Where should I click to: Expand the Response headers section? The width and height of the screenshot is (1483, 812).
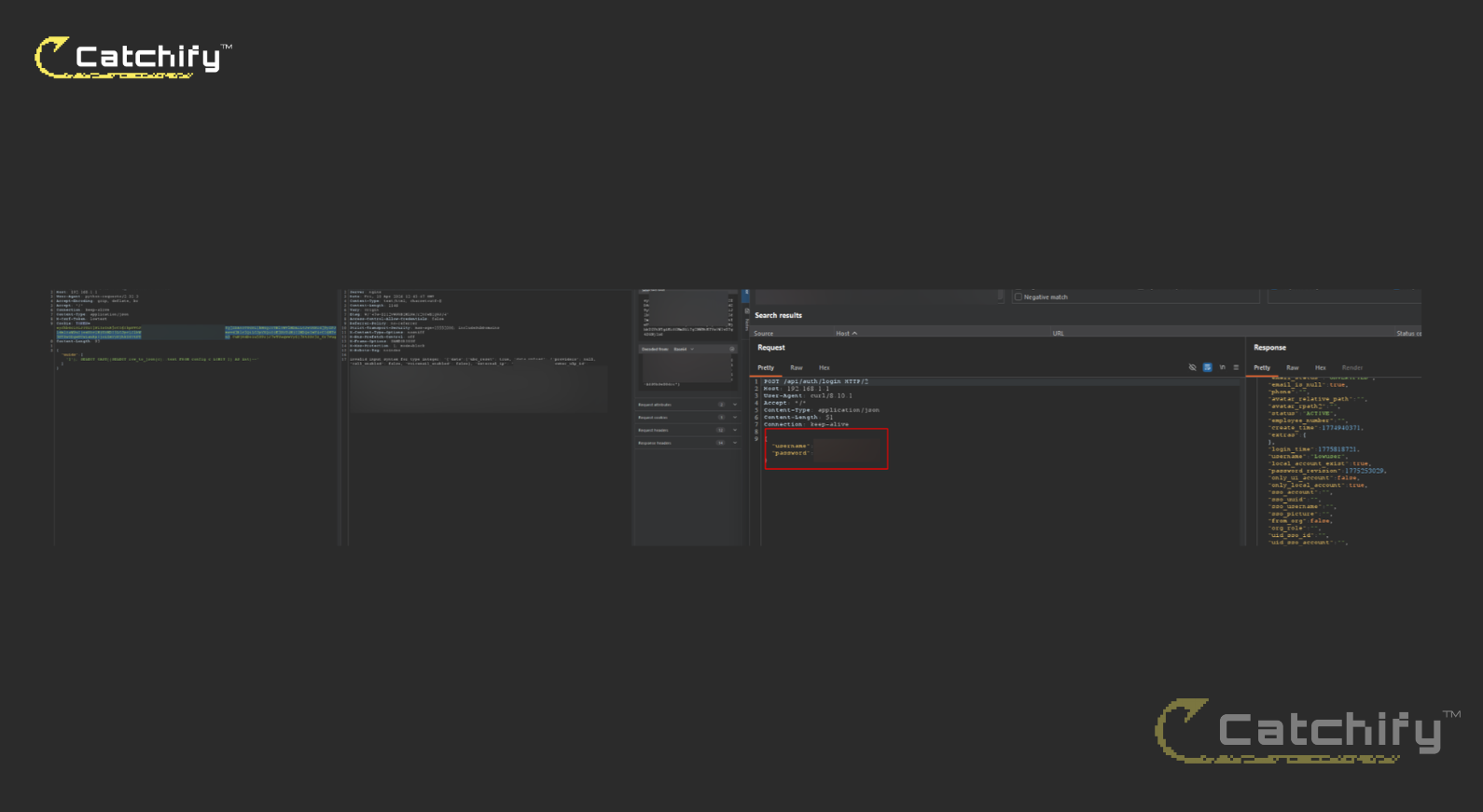[x=686, y=443]
